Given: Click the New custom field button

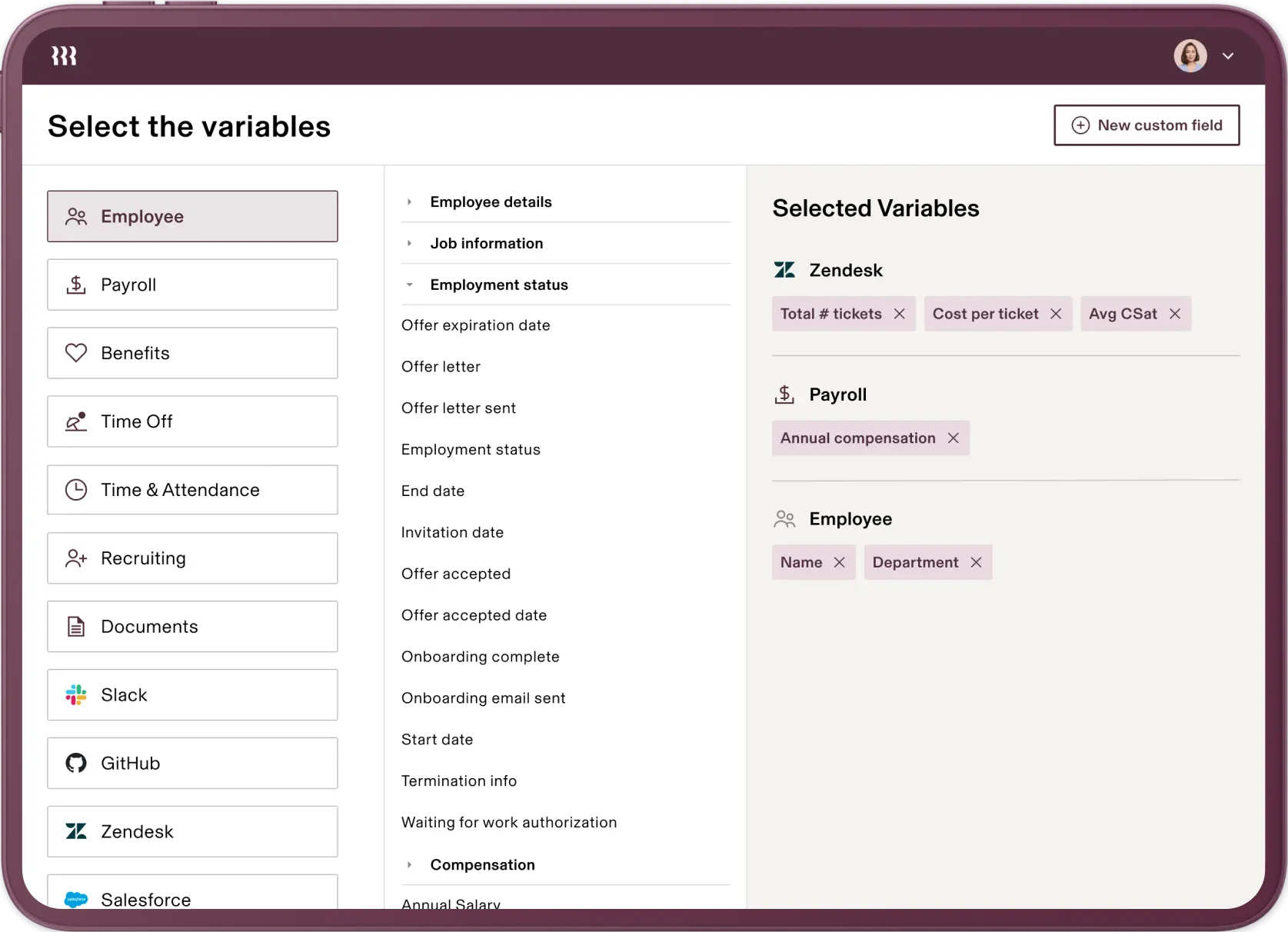Looking at the screenshot, I should [x=1147, y=125].
